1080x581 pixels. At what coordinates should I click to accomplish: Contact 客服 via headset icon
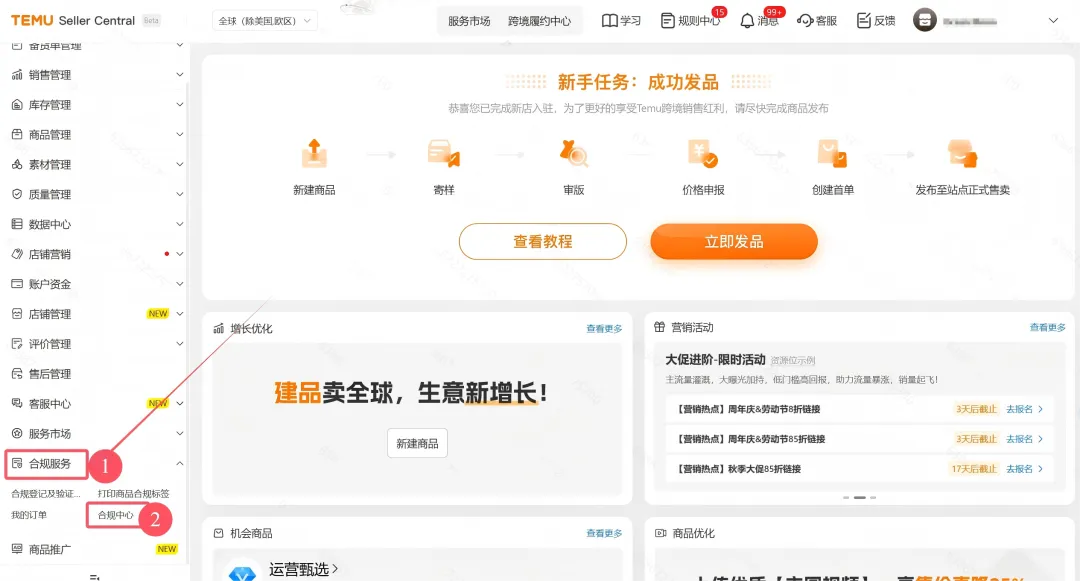coord(817,21)
